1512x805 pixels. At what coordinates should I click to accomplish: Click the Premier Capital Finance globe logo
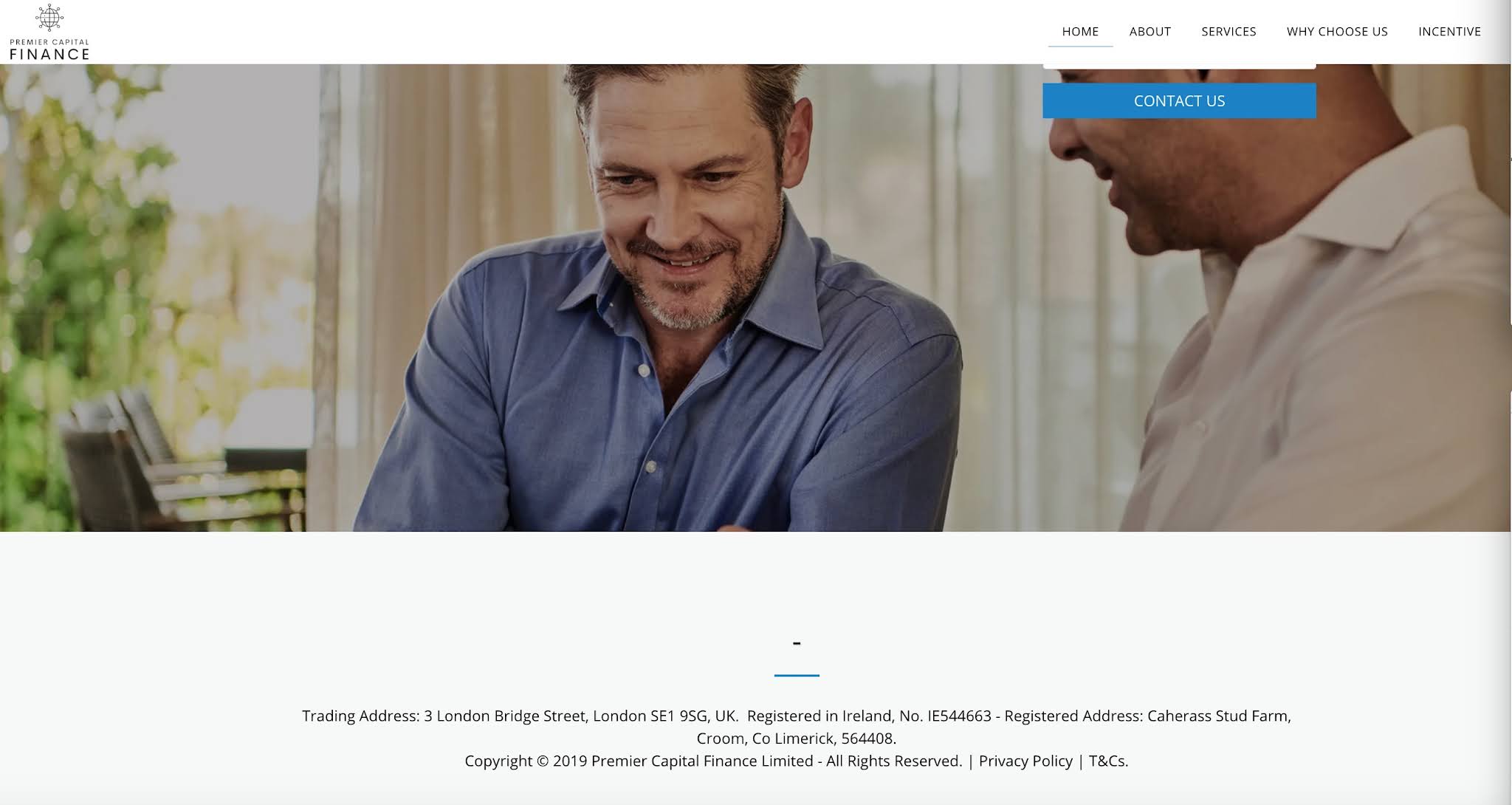pyautogui.click(x=49, y=18)
